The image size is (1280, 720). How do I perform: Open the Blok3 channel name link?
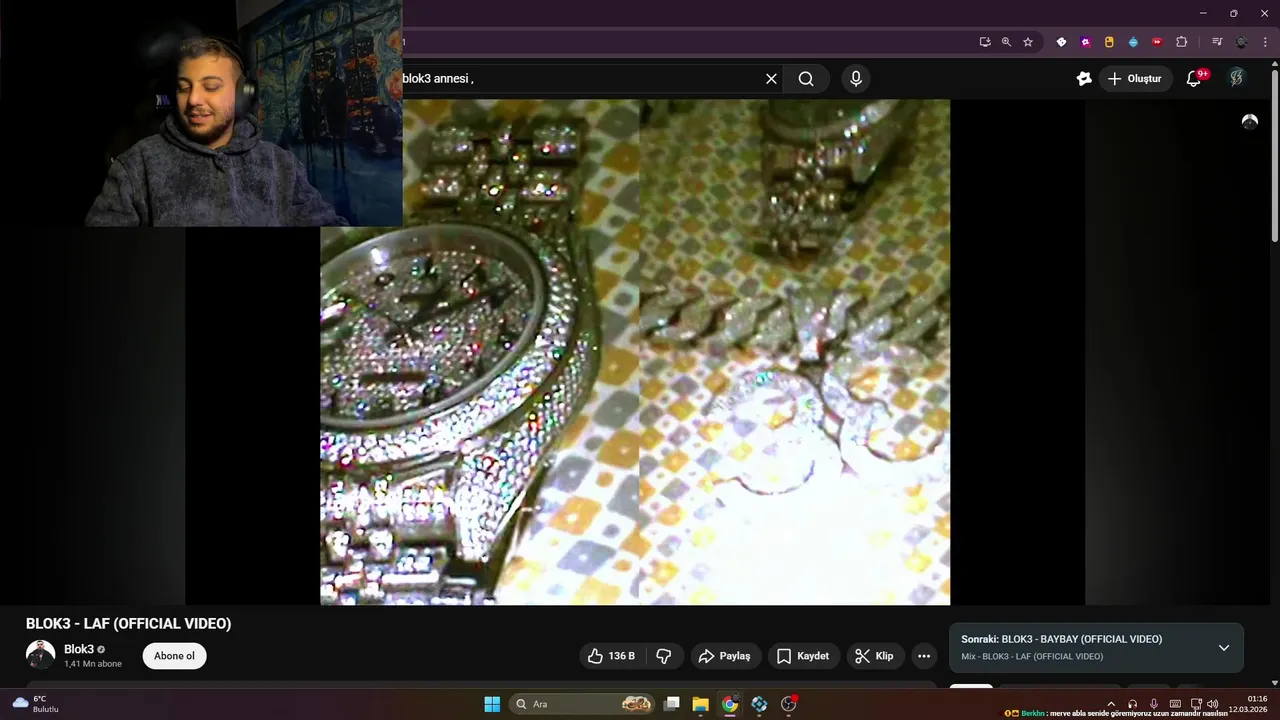(79, 649)
